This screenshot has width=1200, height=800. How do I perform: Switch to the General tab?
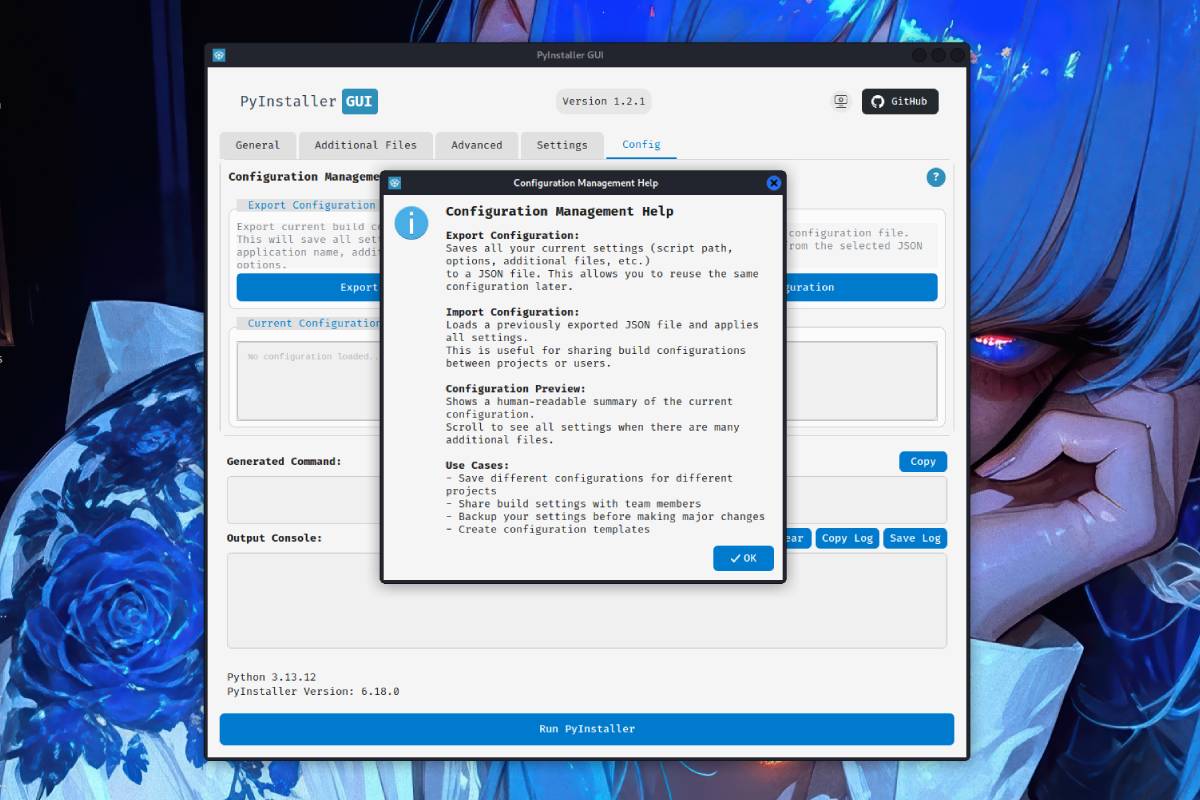click(x=257, y=145)
